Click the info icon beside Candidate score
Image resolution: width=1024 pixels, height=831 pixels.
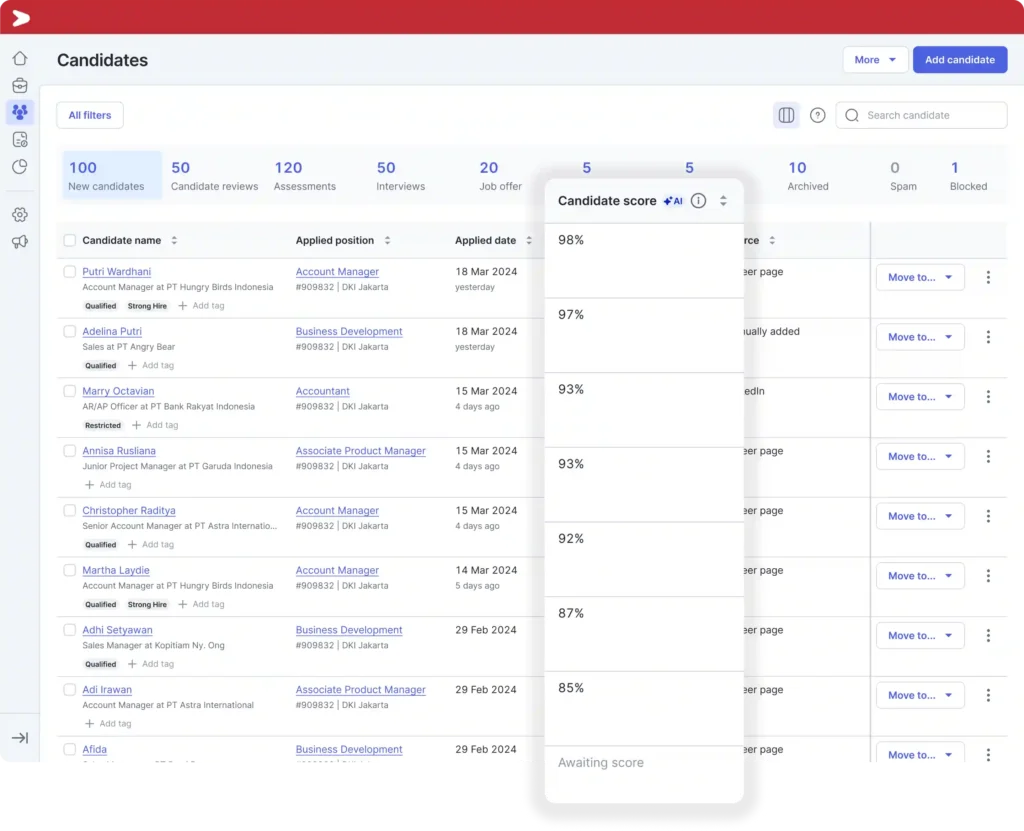pyautogui.click(x=698, y=201)
